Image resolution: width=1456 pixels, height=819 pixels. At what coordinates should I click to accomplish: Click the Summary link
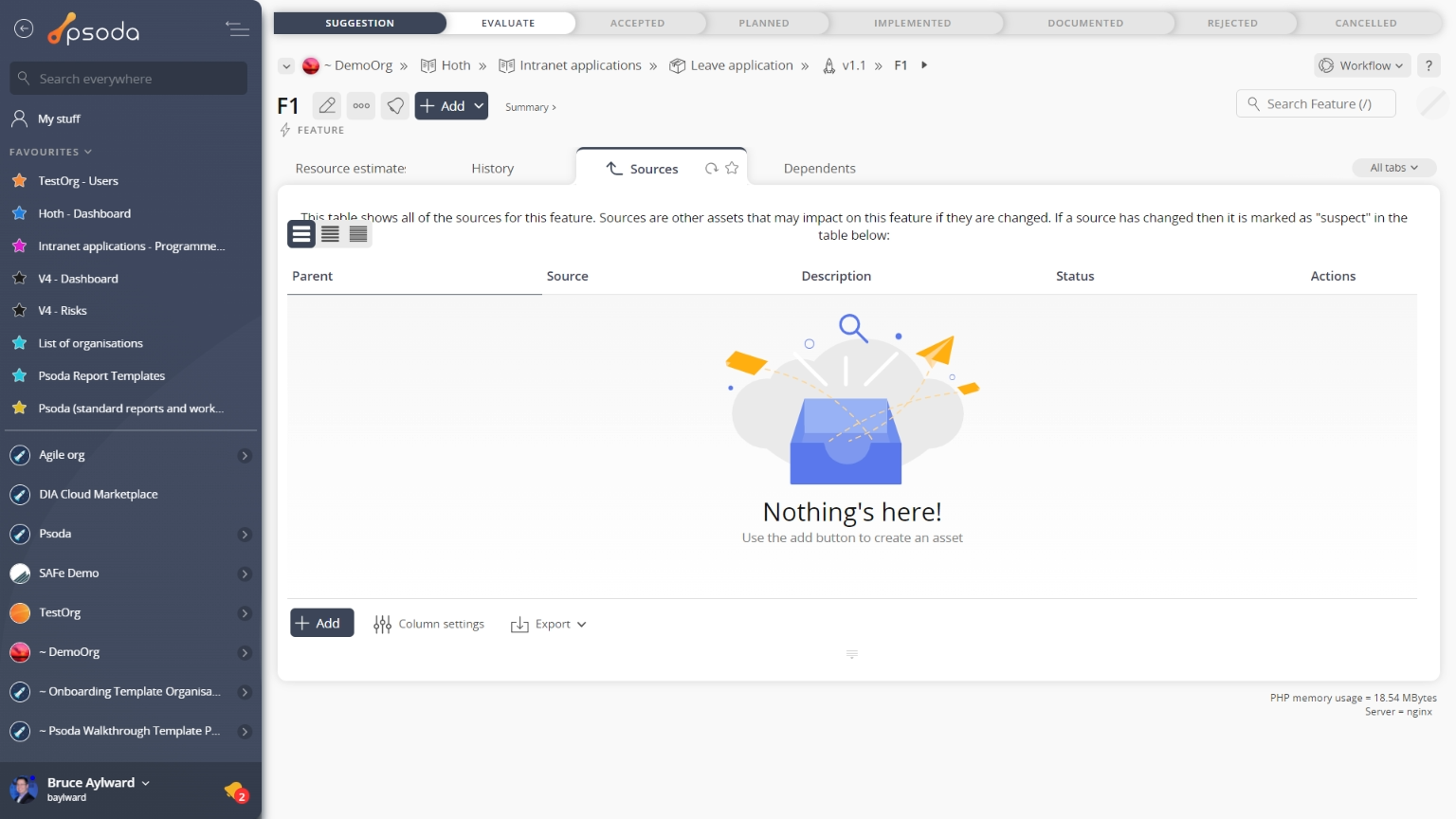click(x=531, y=107)
